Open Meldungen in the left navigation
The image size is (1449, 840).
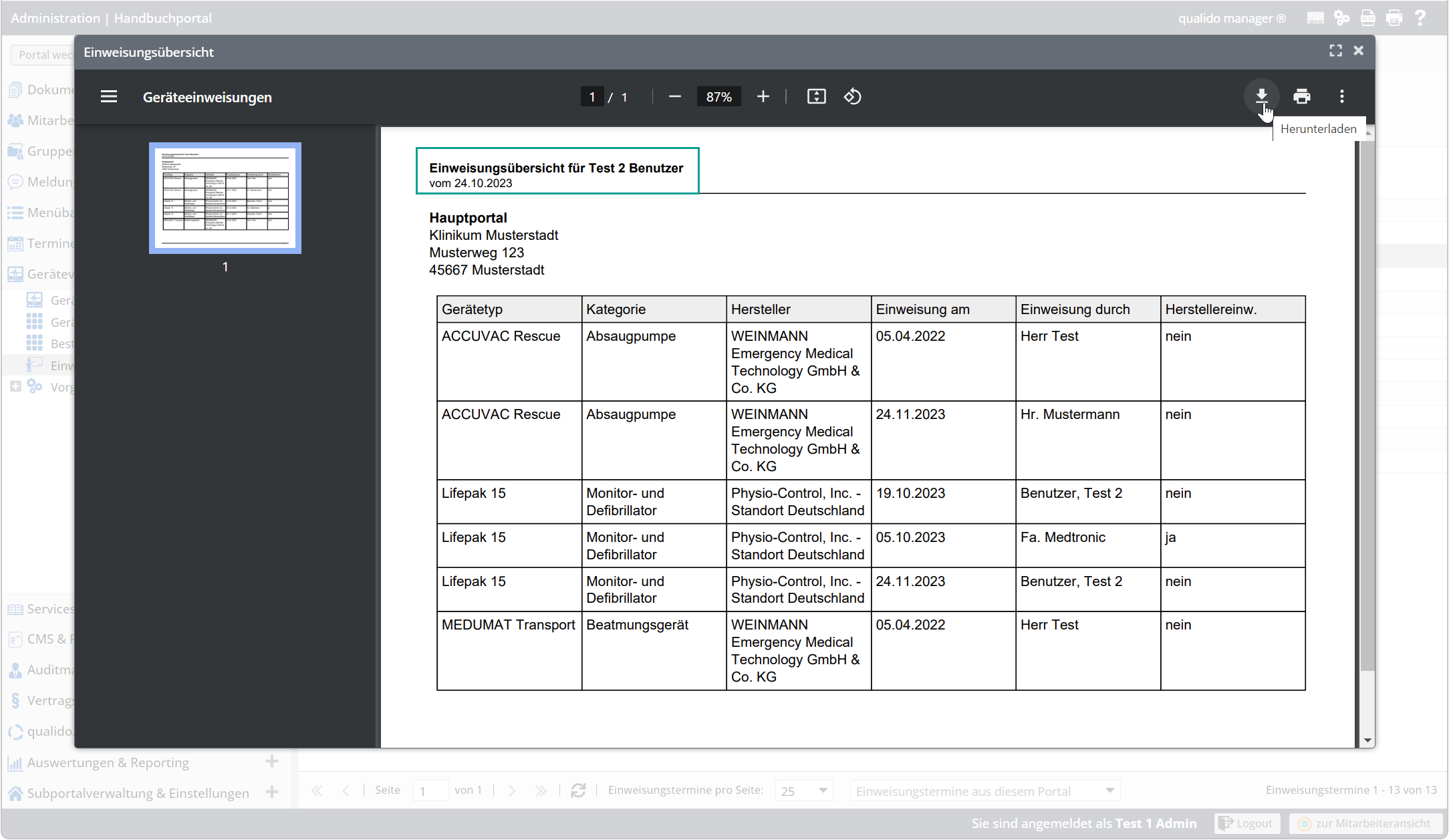pyautogui.click(x=41, y=182)
